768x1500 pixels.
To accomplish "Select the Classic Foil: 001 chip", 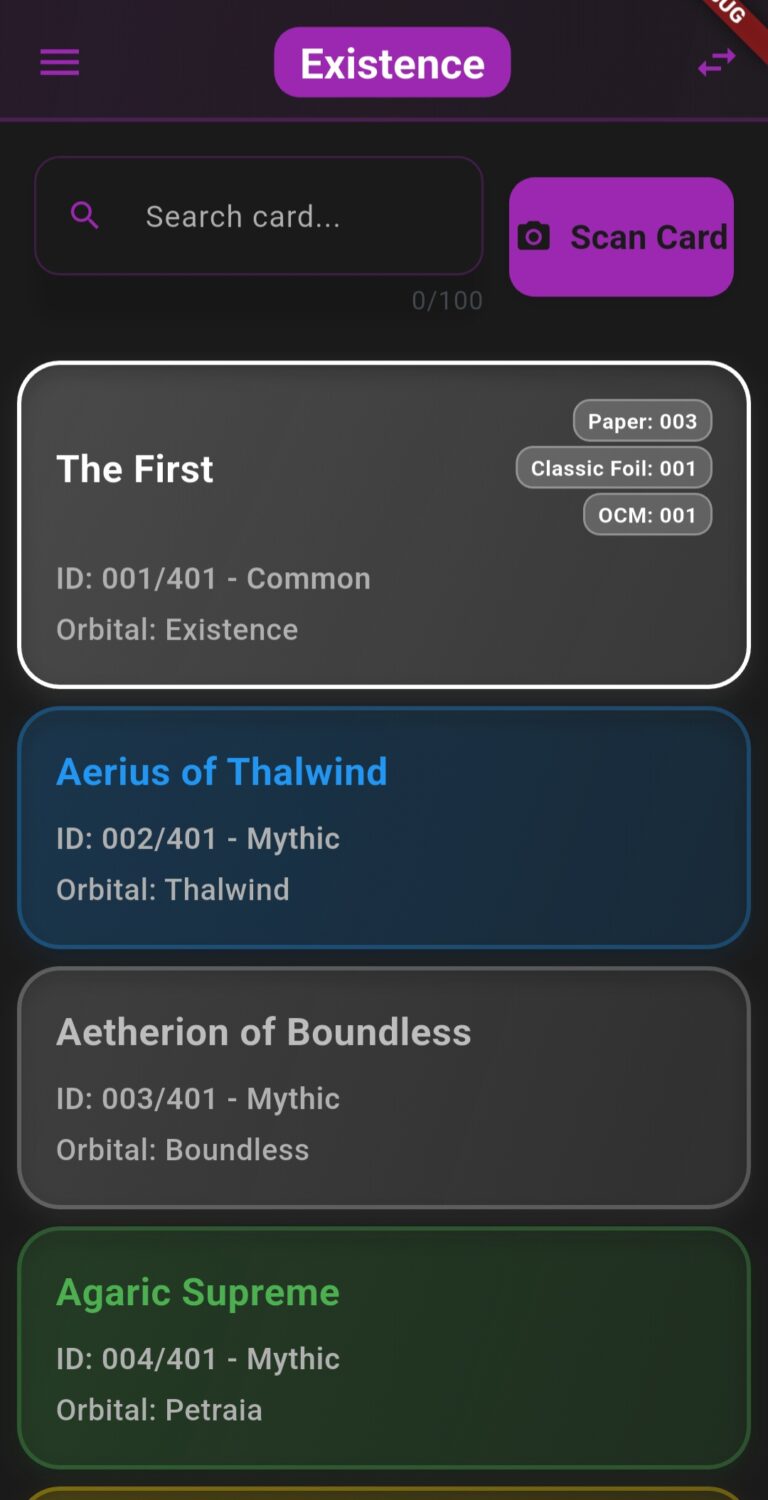I will [613, 468].
